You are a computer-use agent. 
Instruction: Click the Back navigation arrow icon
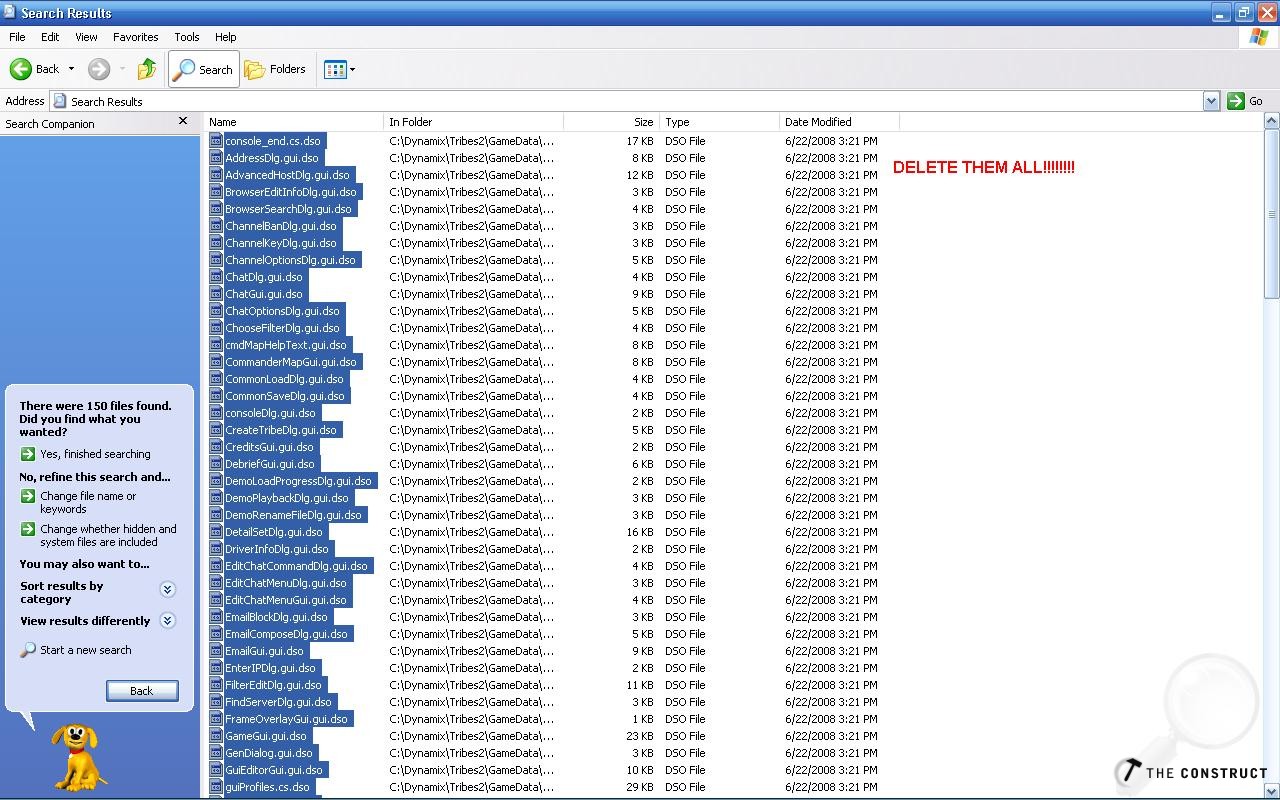[20, 69]
